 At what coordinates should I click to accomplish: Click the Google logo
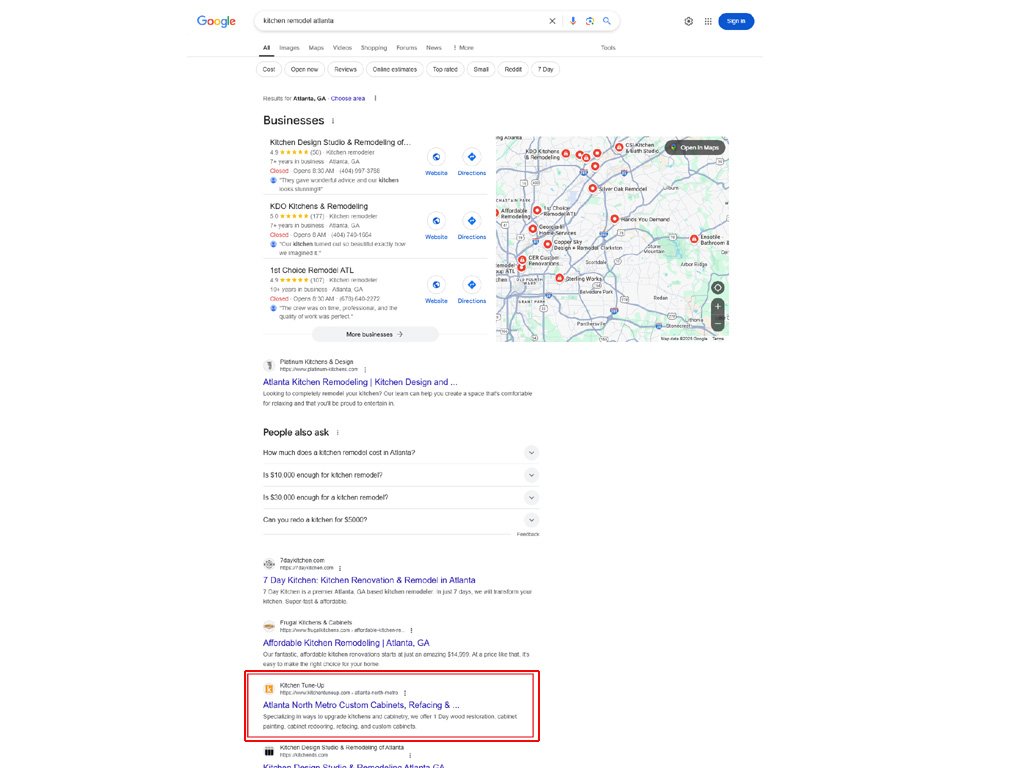tap(216, 21)
